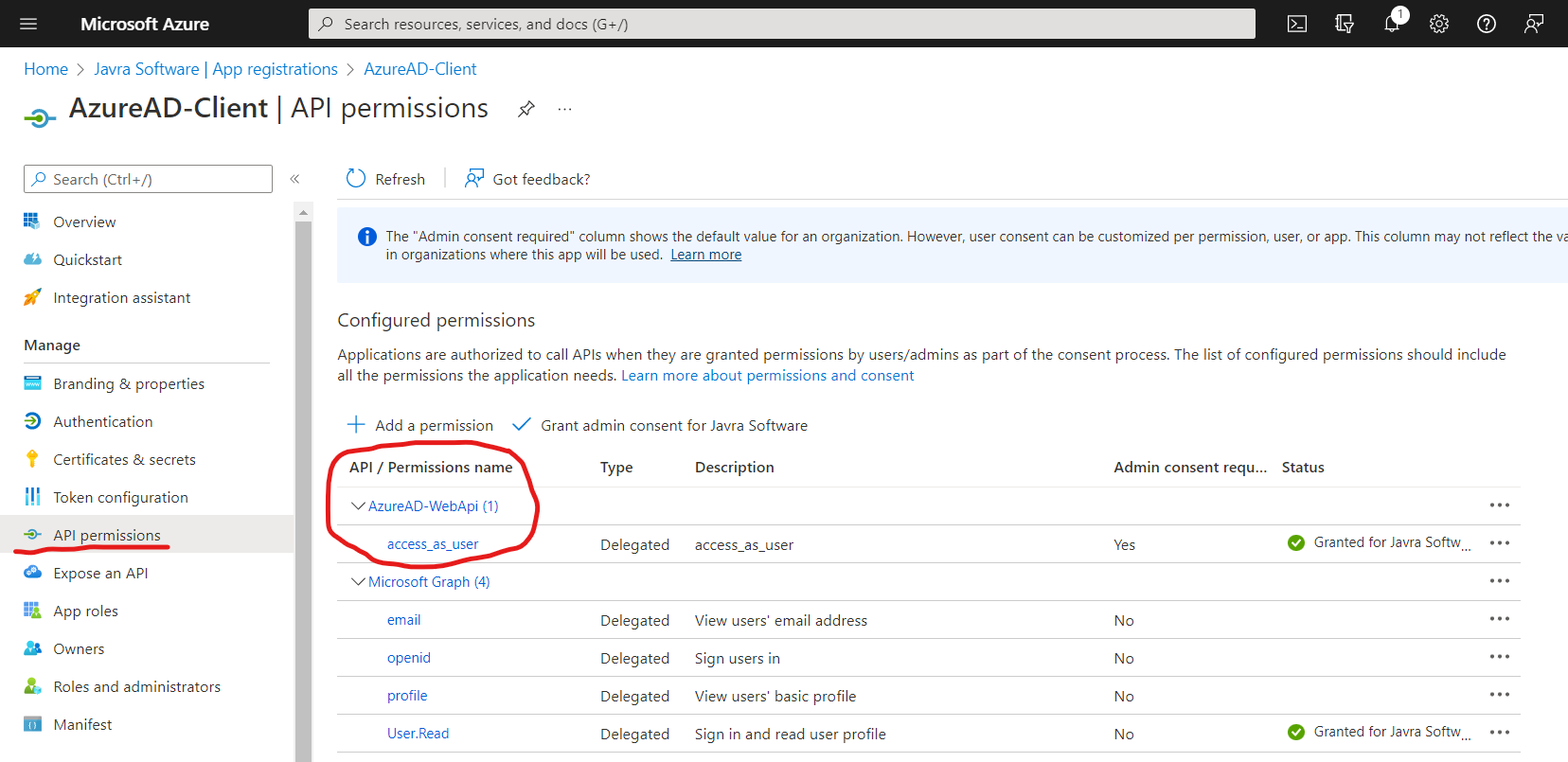Open the top bar feedback icon
This screenshot has height=762, width=1568.
click(1534, 24)
